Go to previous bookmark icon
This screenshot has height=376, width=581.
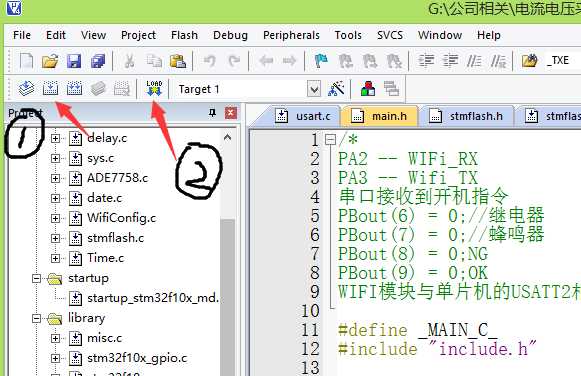pyautogui.click(x=345, y=61)
